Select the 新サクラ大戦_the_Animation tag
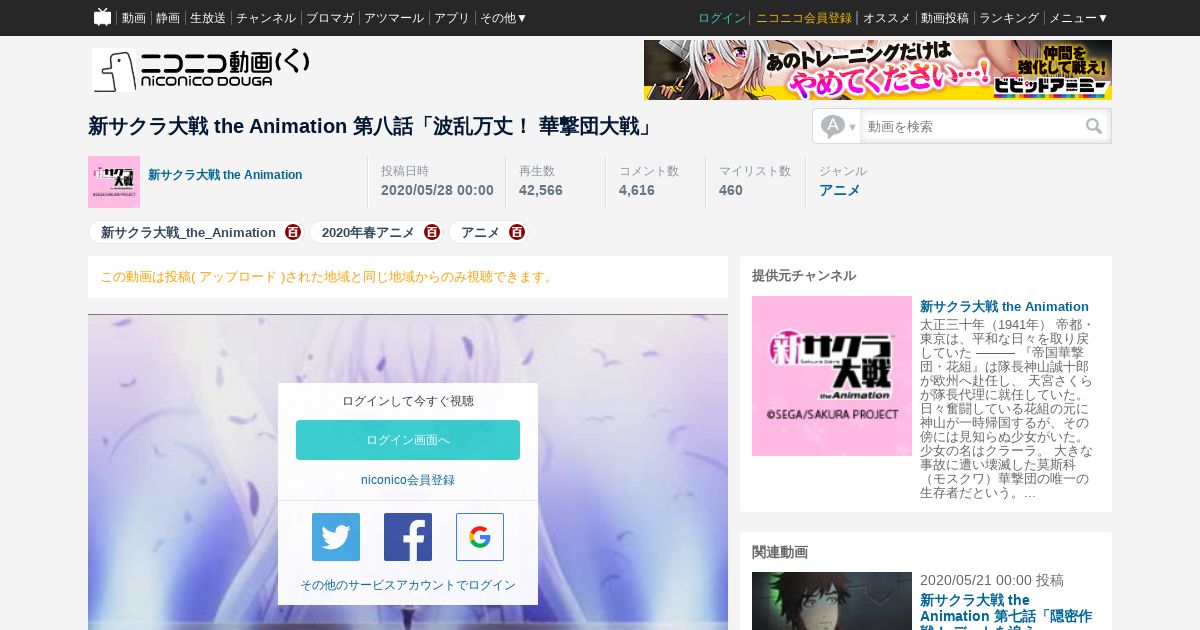Image resolution: width=1200 pixels, height=630 pixels. [x=188, y=232]
